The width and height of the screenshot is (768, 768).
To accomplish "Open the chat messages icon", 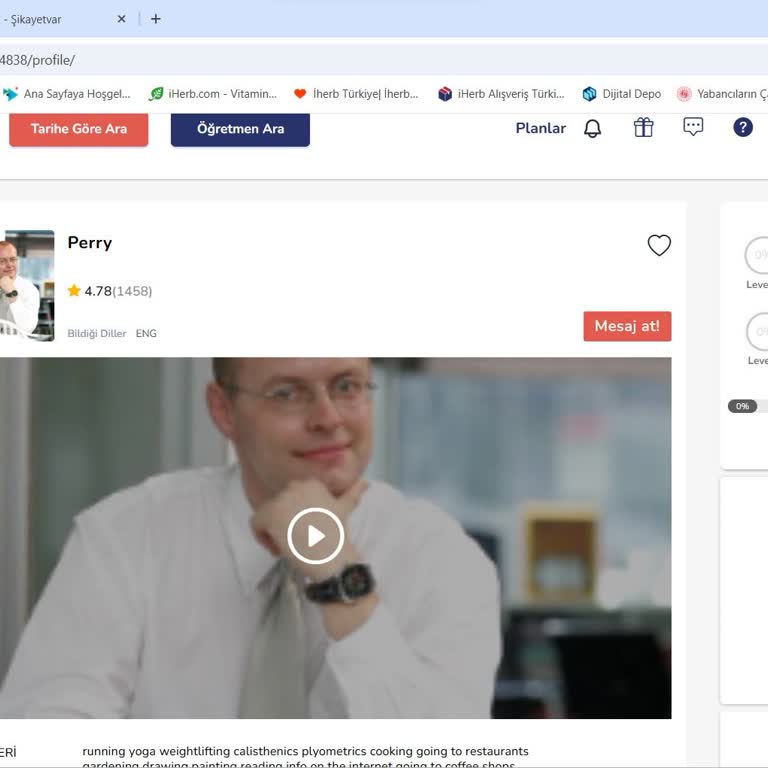I will (x=693, y=127).
